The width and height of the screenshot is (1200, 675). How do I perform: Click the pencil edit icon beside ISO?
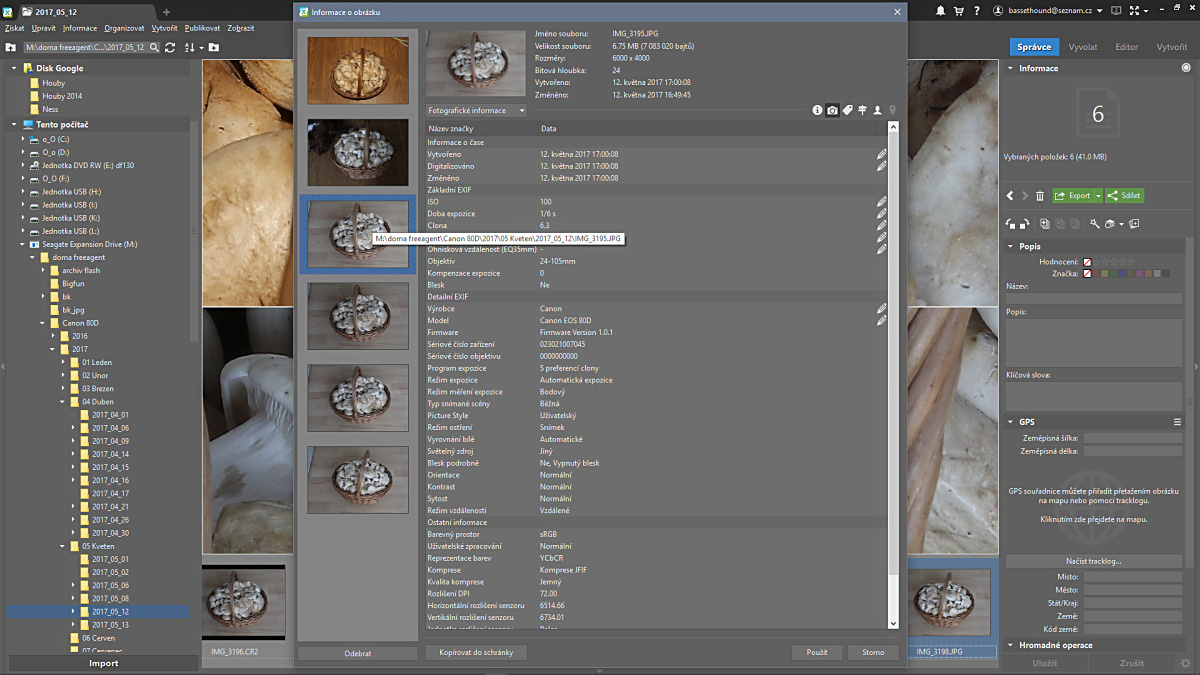(x=882, y=202)
